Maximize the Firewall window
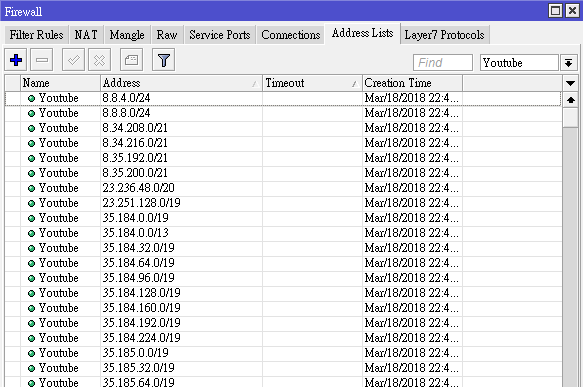Image resolution: width=583 pixels, height=387 pixels. point(555,10)
